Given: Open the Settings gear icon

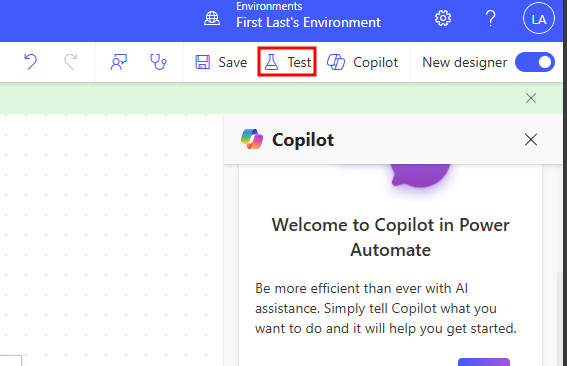Looking at the screenshot, I should (x=443, y=18).
